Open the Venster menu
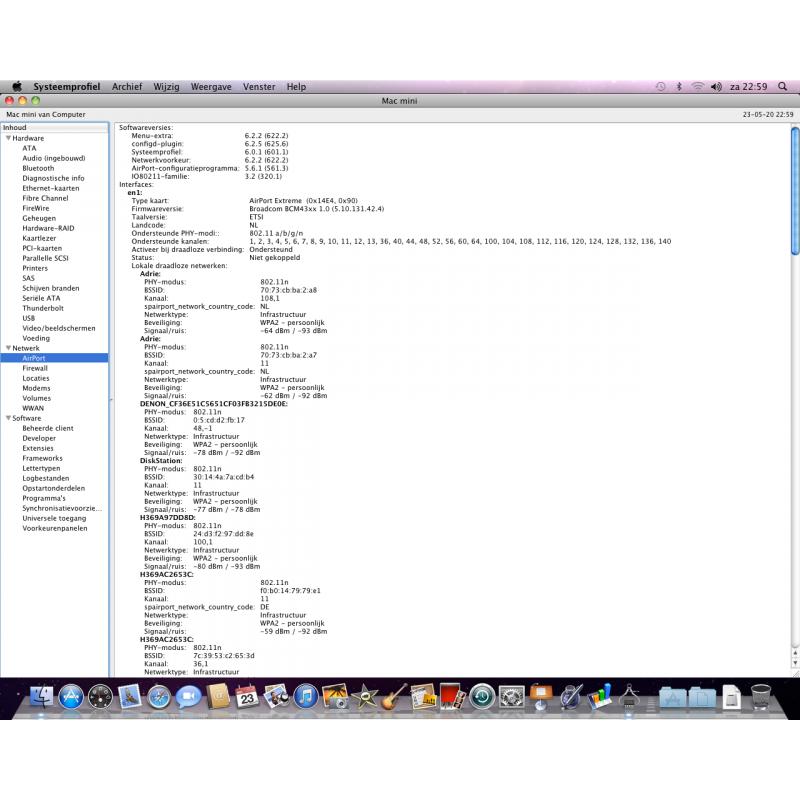 coord(259,87)
